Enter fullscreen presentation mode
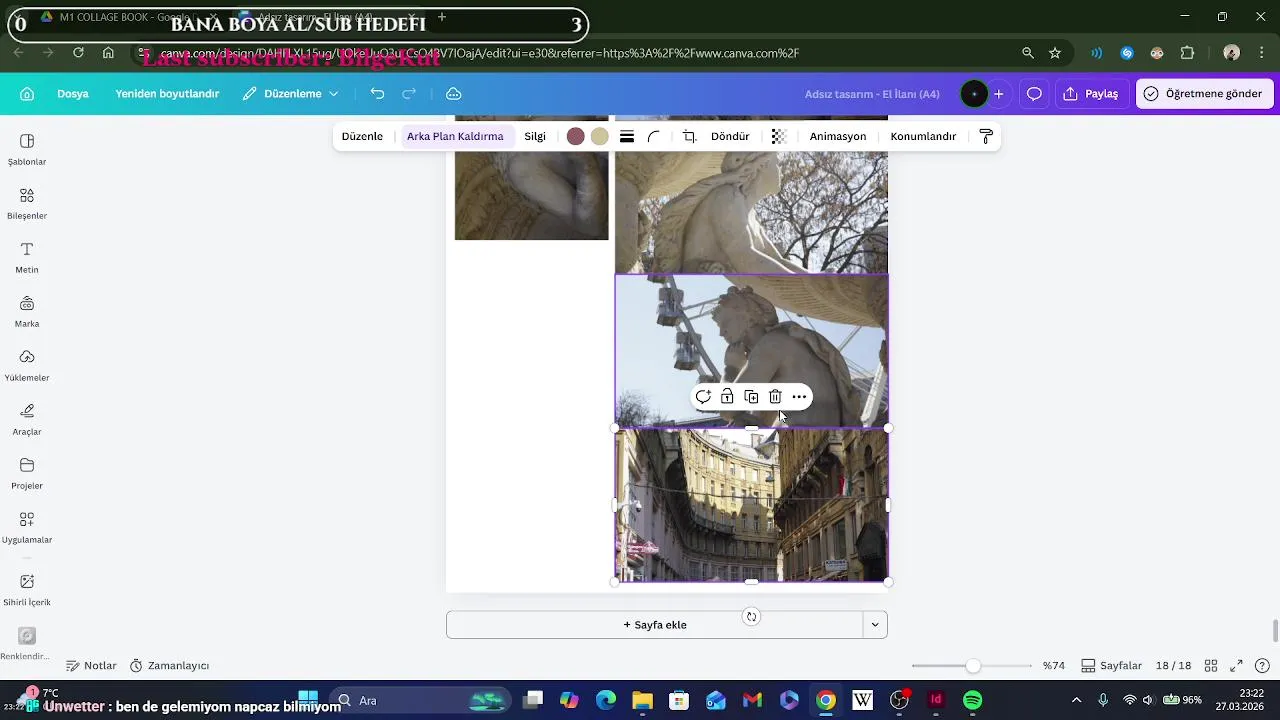 tap(1236, 666)
